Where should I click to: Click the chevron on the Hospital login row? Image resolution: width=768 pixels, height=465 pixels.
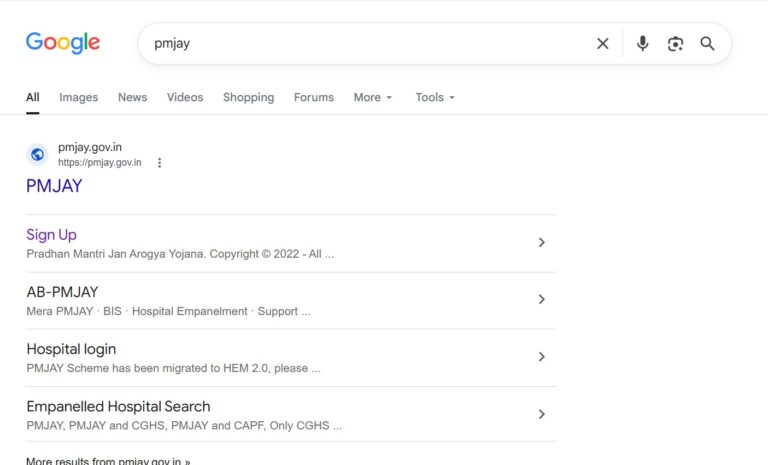point(541,357)
